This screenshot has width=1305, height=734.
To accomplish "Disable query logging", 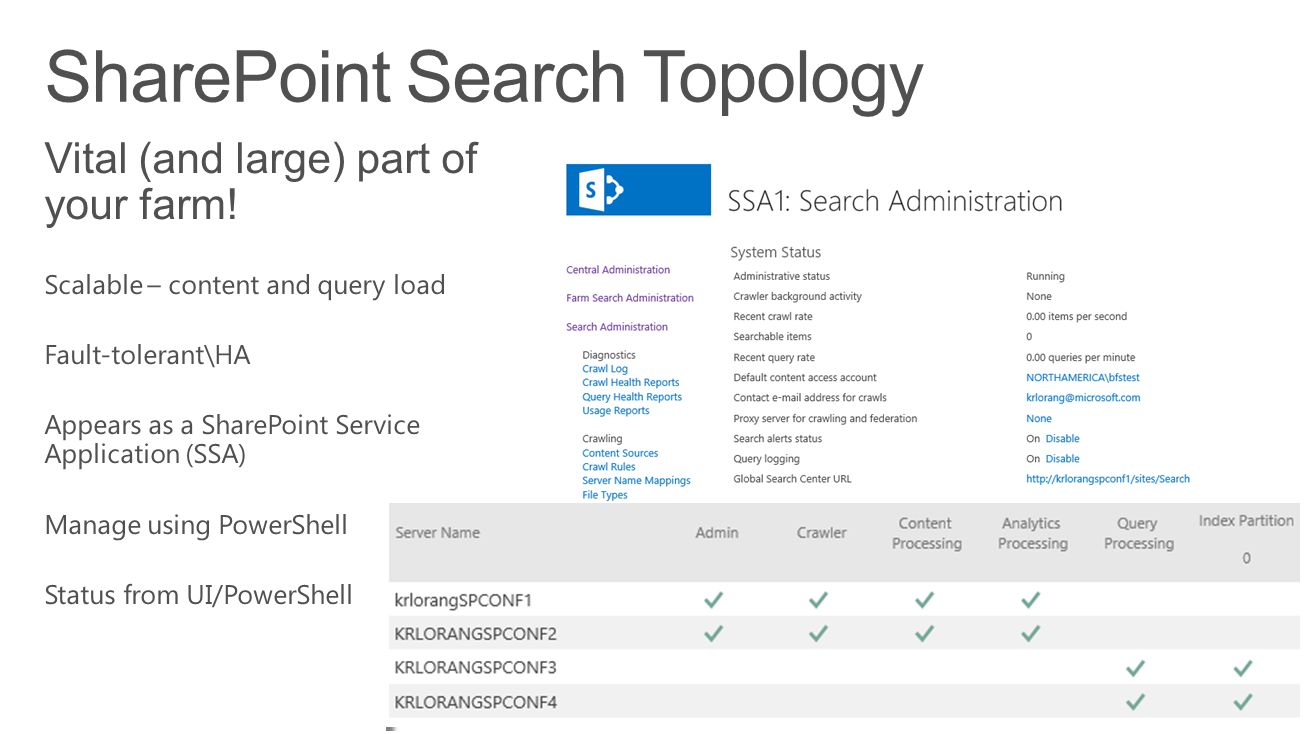I will (x=1062, y=459).
